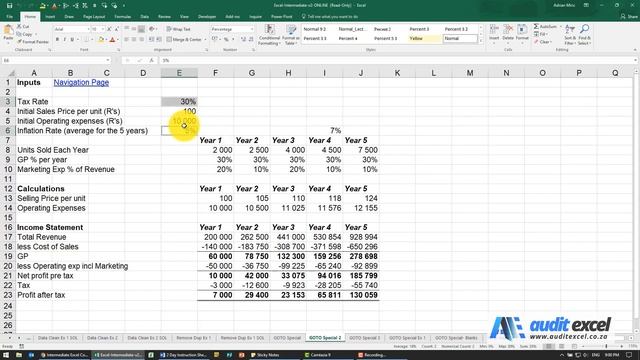Click the Copy command

25,34
